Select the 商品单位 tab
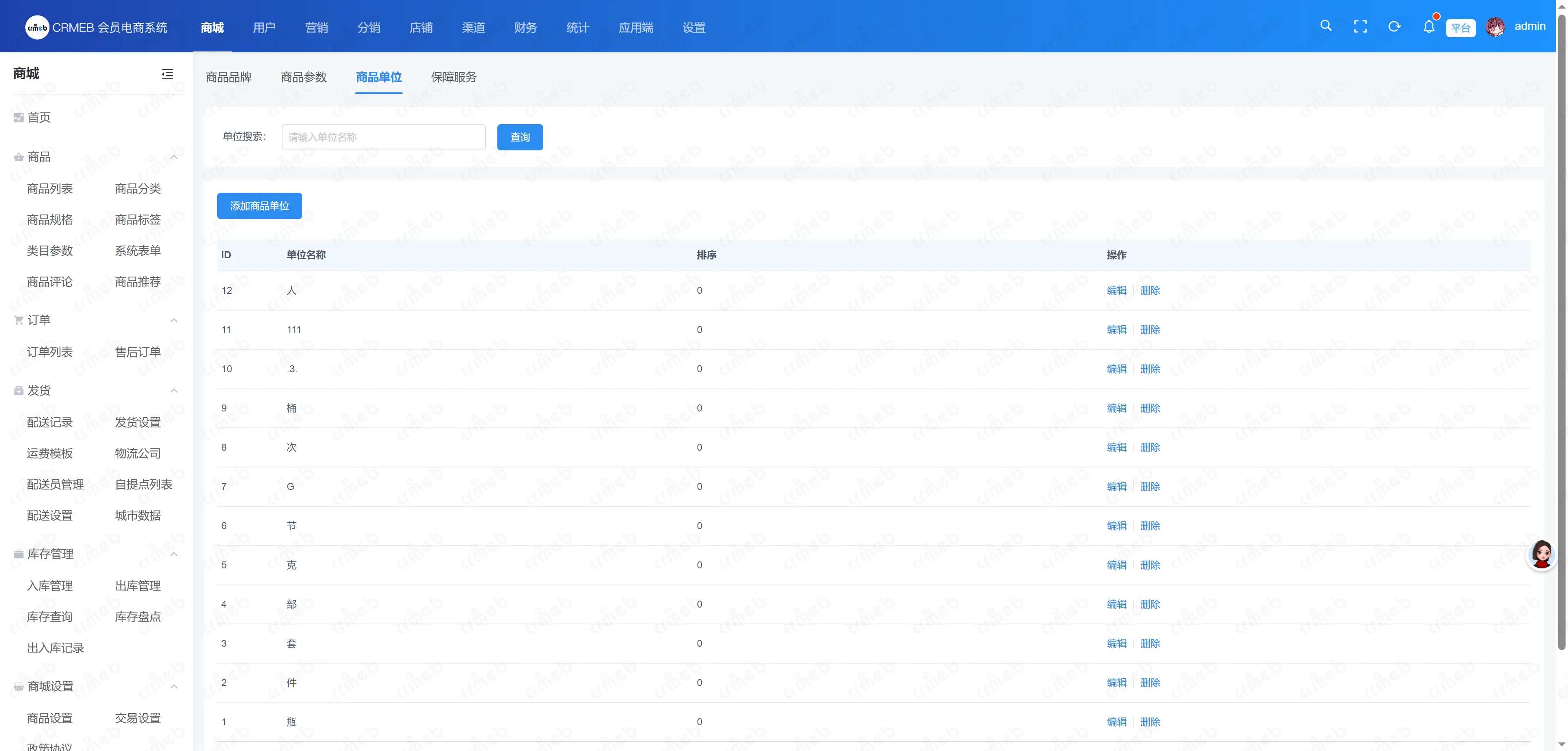Viewport: 1568px width, 751px height. [x=379, y=77]
